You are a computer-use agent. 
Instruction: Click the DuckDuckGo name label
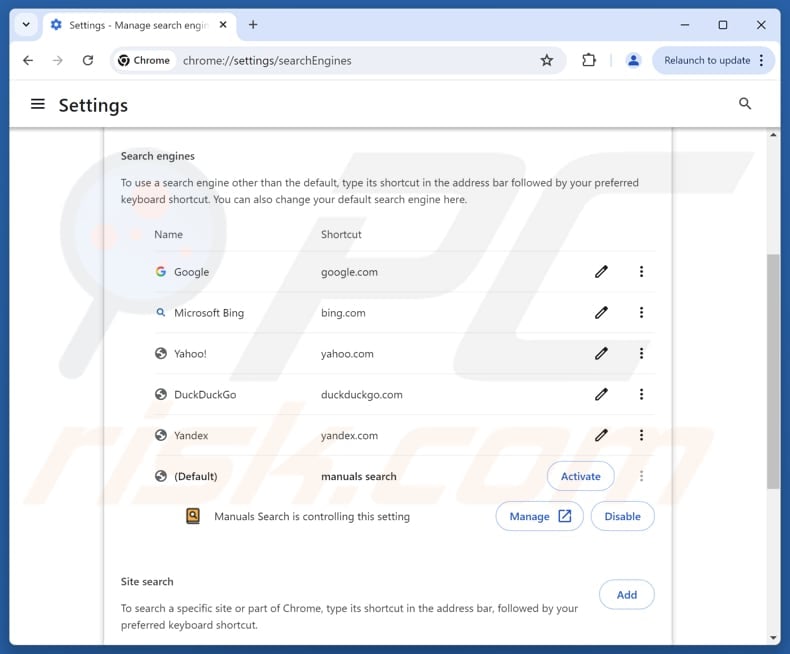pos(205,395)
